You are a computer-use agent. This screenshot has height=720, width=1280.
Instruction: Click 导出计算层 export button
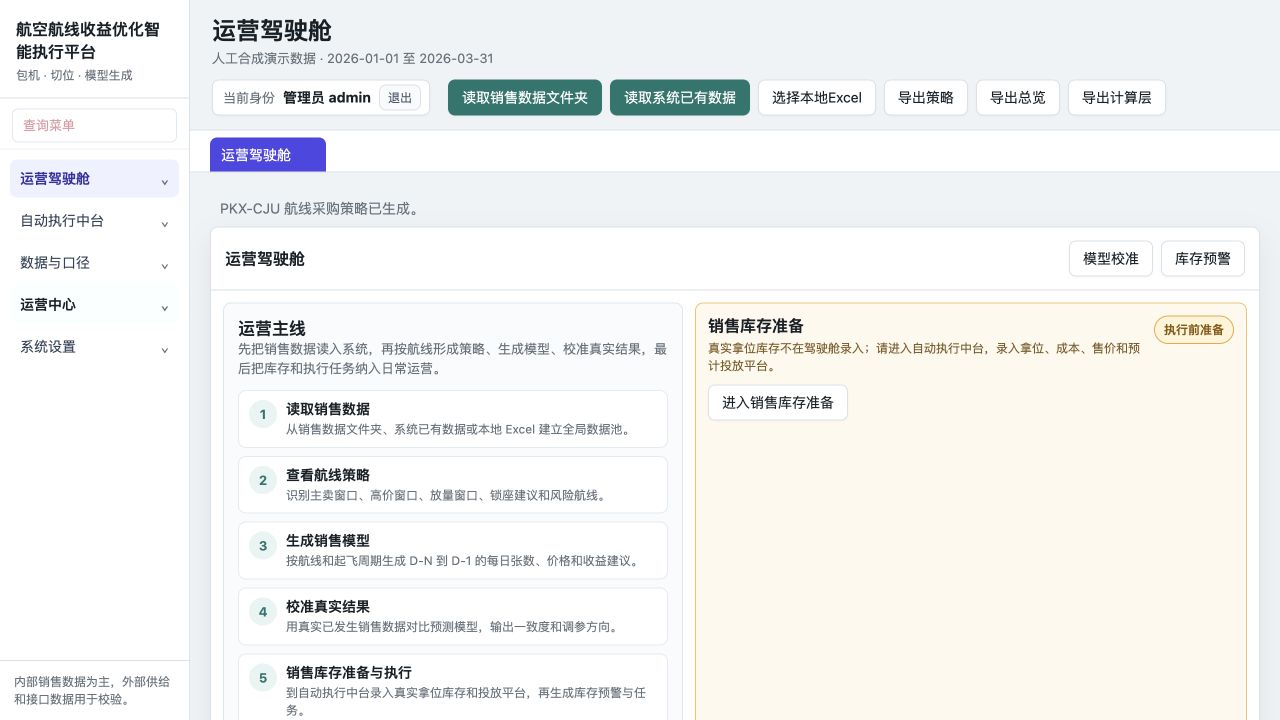[1117, 98]
